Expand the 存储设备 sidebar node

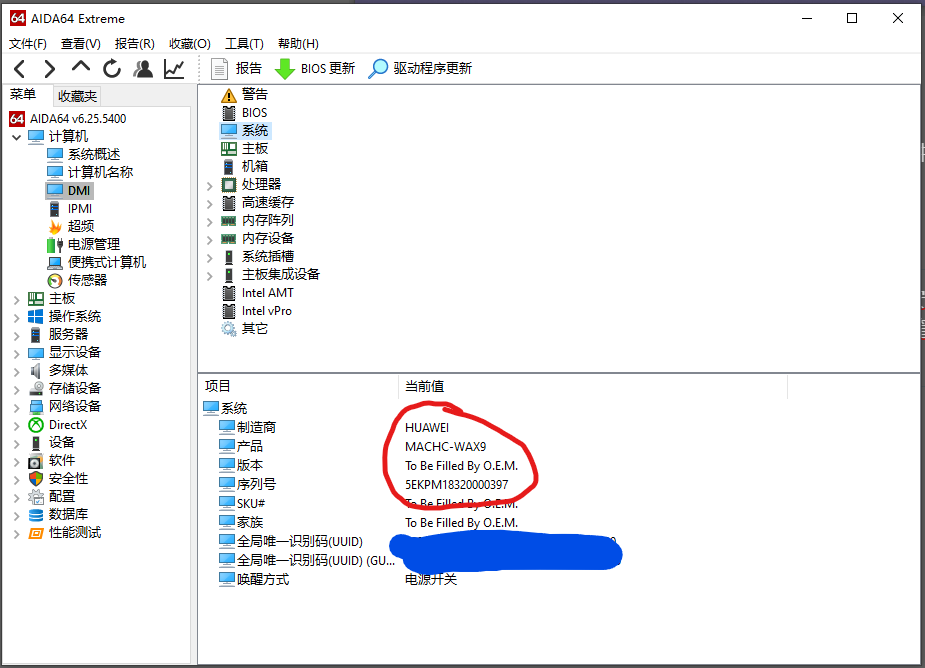(x=17, y=390)
